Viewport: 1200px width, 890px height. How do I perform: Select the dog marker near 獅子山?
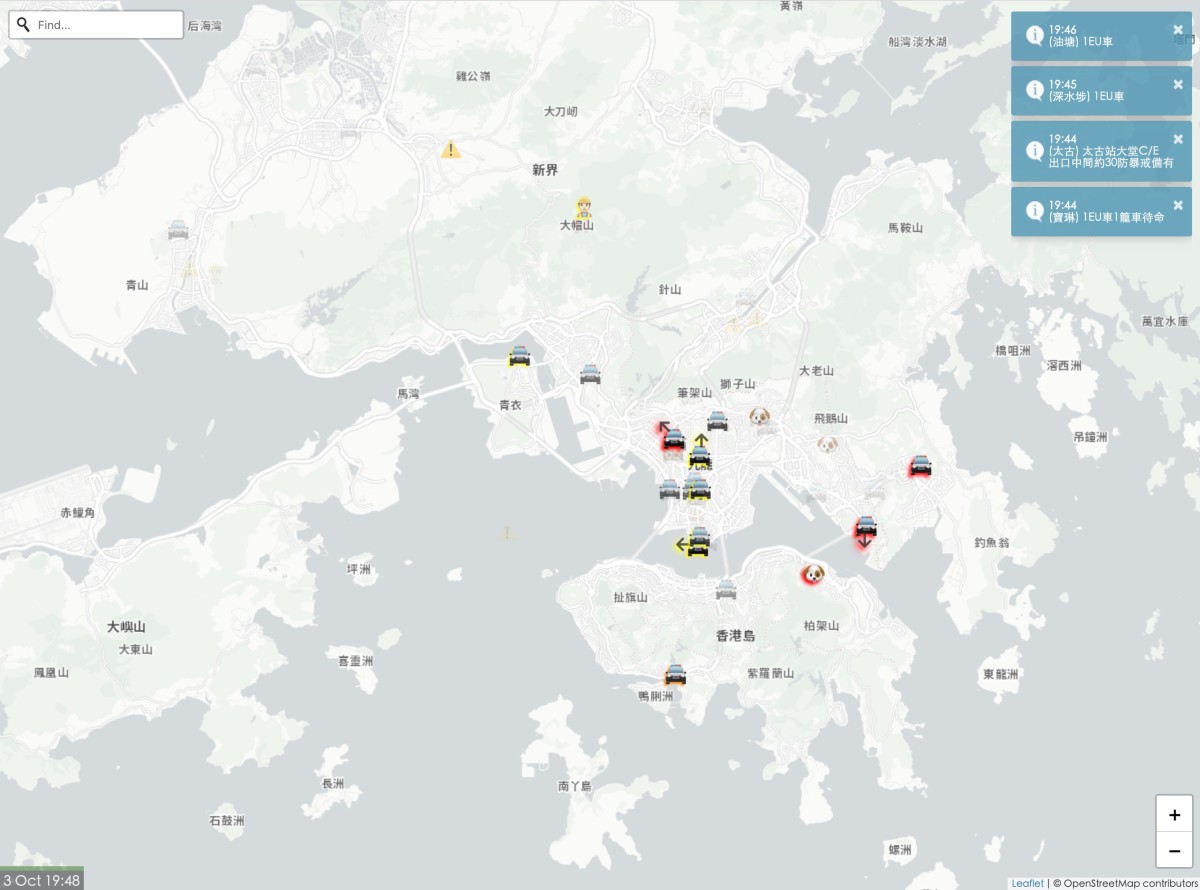[x=759, y=416]
